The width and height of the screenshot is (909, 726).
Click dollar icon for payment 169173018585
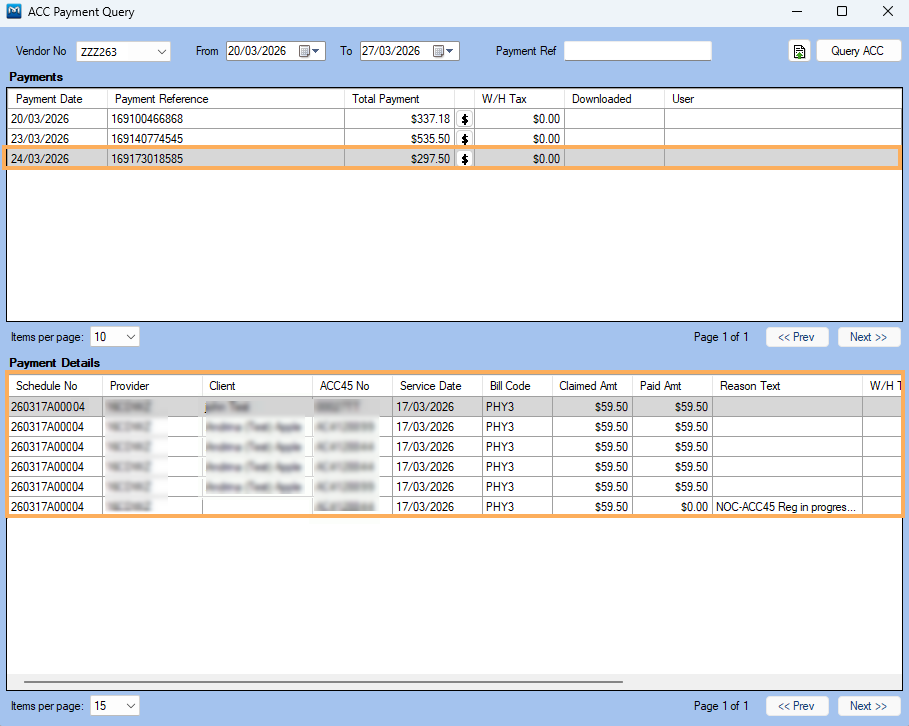(464, 158)
